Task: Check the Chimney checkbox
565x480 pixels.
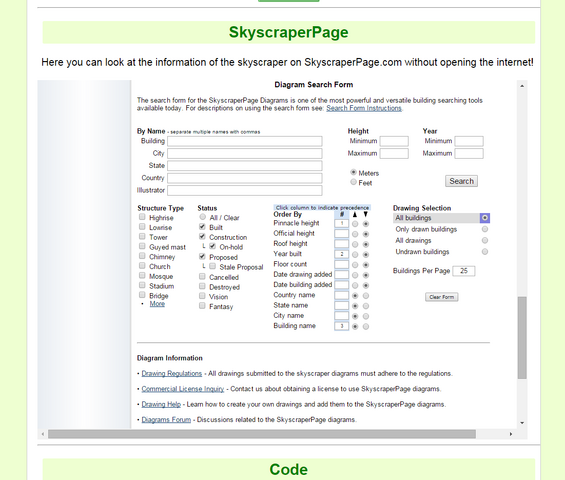Action: 142,256
